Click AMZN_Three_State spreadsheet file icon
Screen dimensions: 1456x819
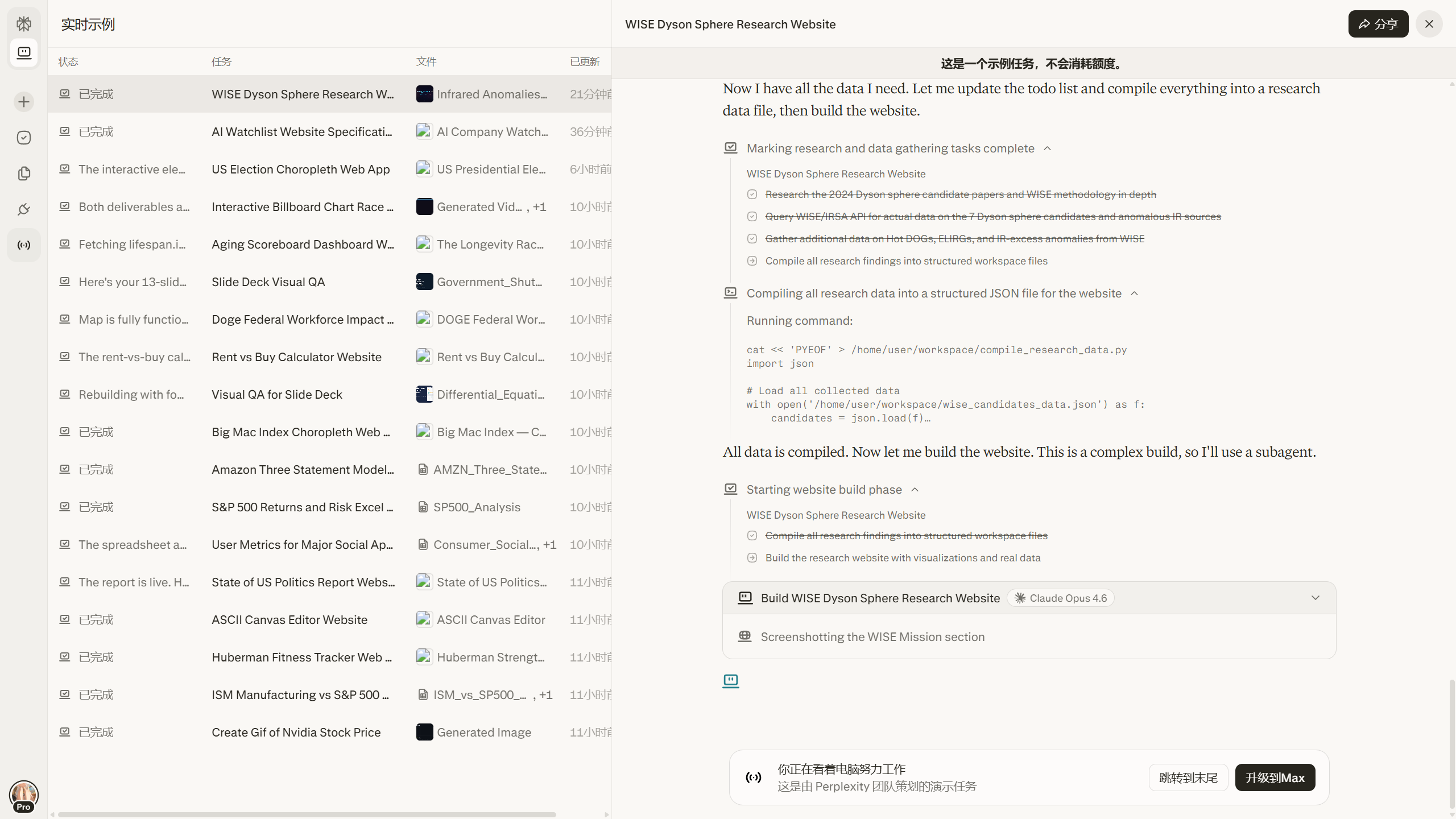point(423,469)
